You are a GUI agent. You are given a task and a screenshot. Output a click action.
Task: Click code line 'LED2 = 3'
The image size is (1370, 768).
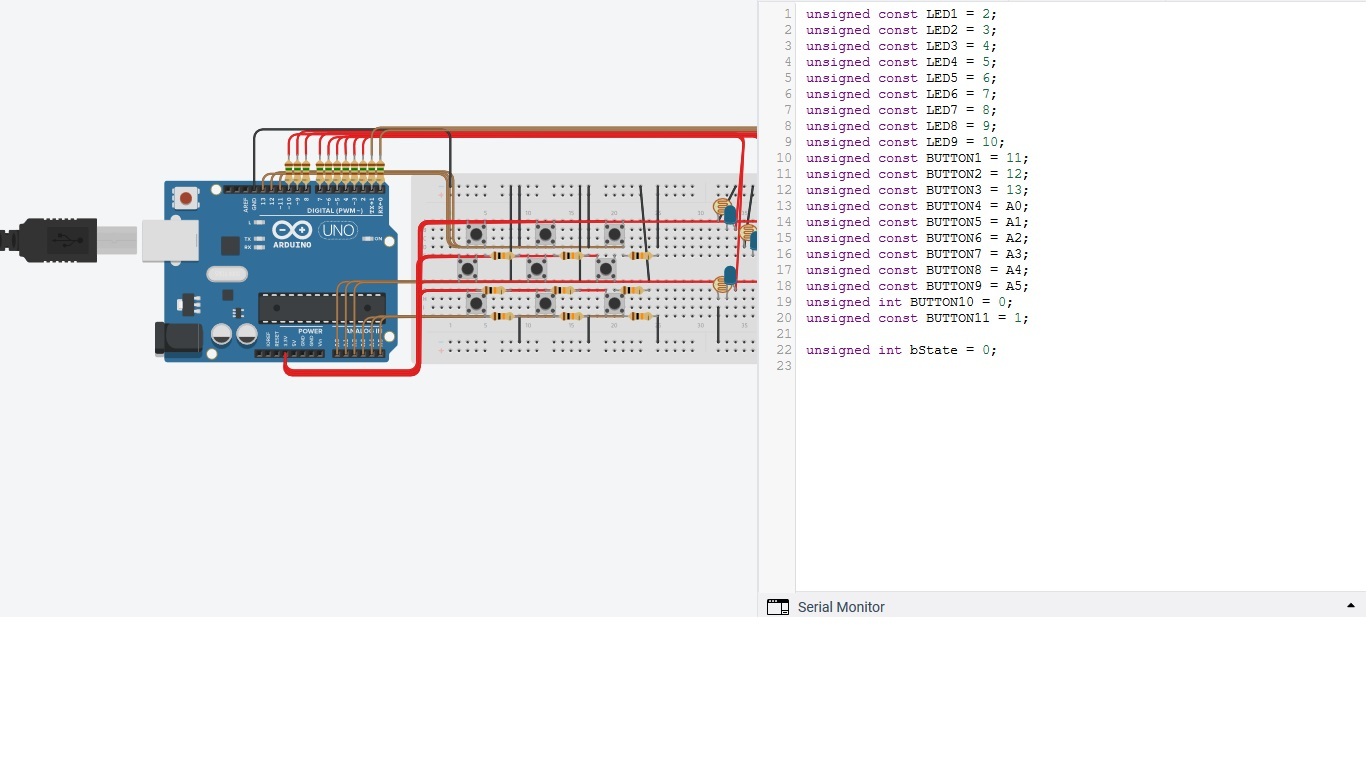[901, 30]
